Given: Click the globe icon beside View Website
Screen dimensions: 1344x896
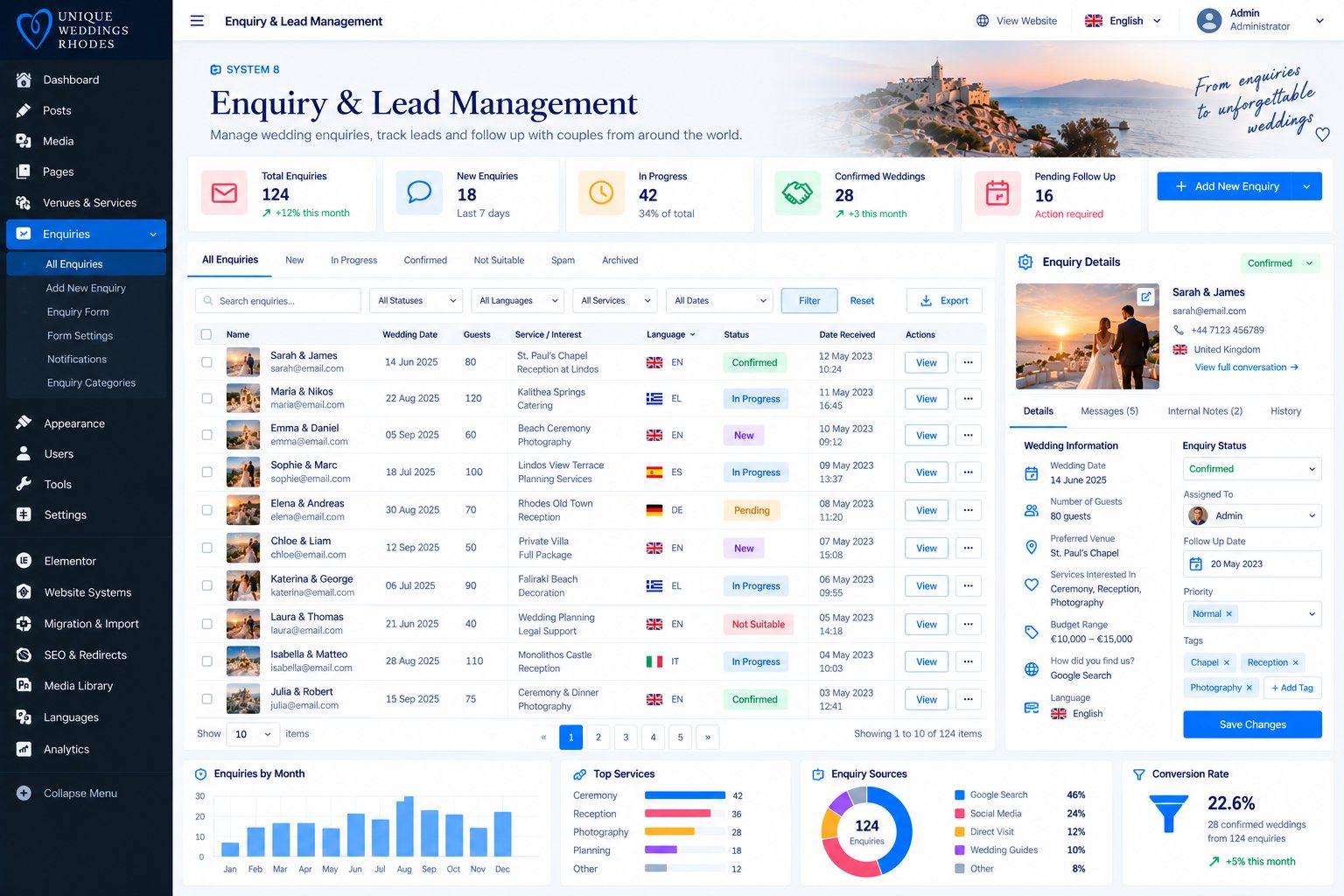Looking at the screenshot, I should click(x=983, y=21).
